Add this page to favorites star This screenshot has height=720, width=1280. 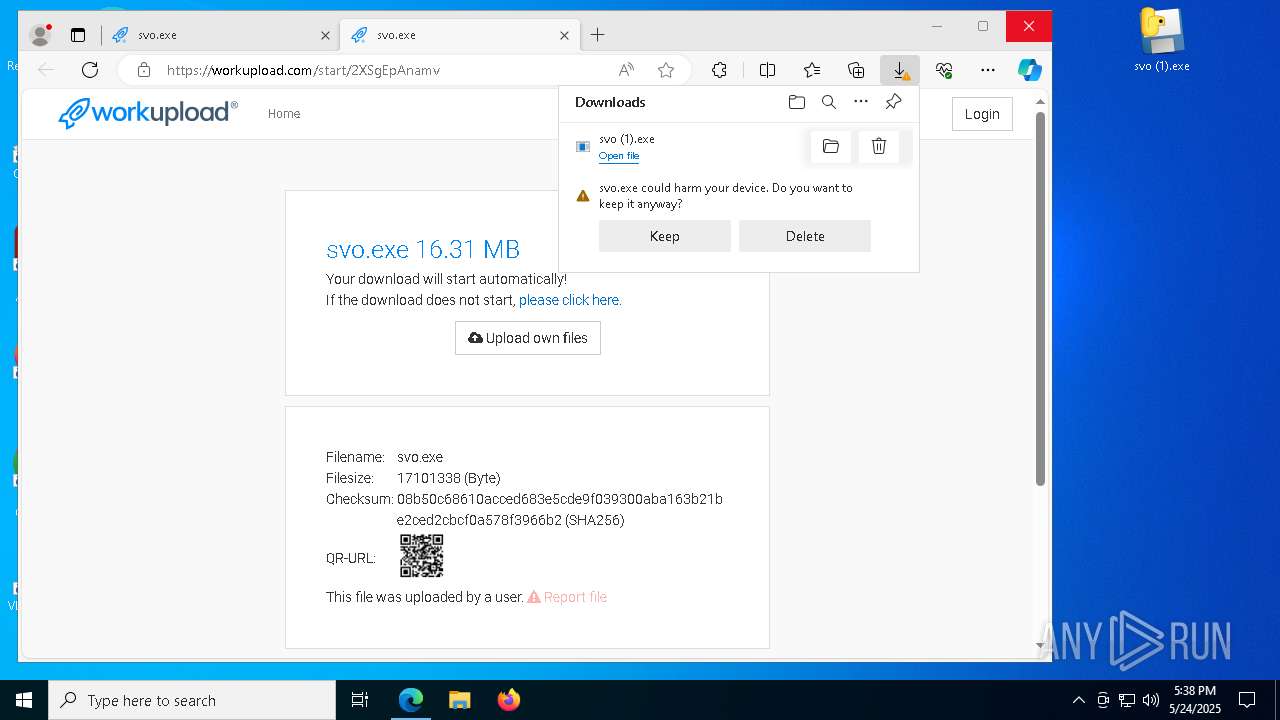[x=666, y=70]
